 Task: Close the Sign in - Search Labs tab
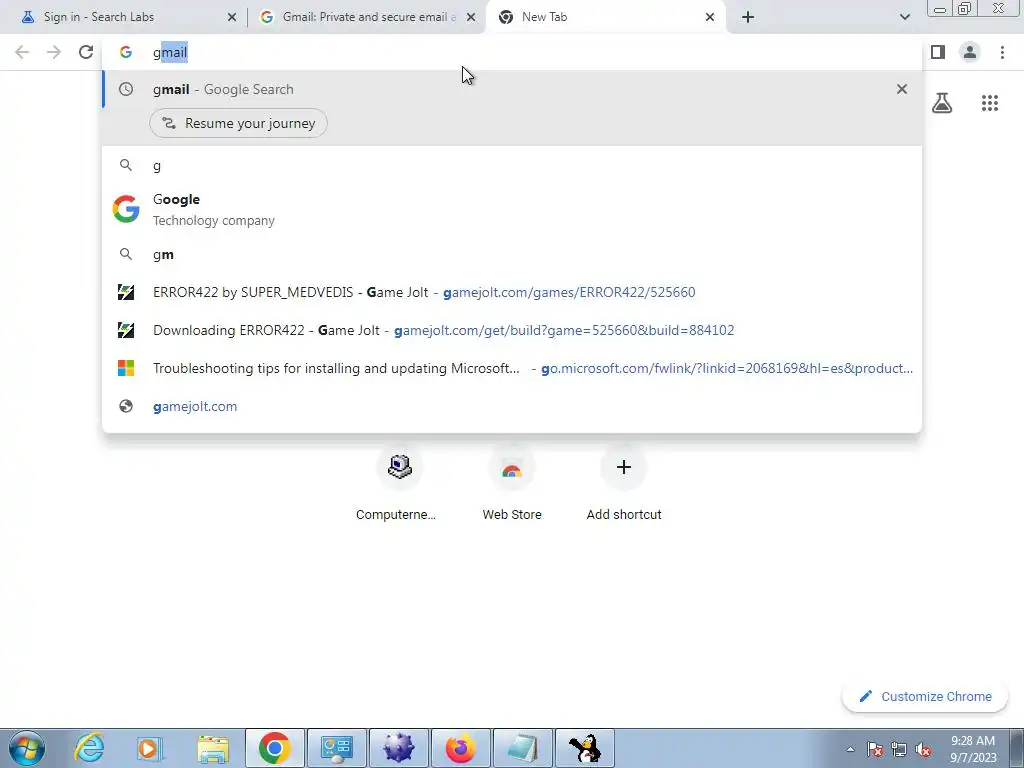point(232,17)
